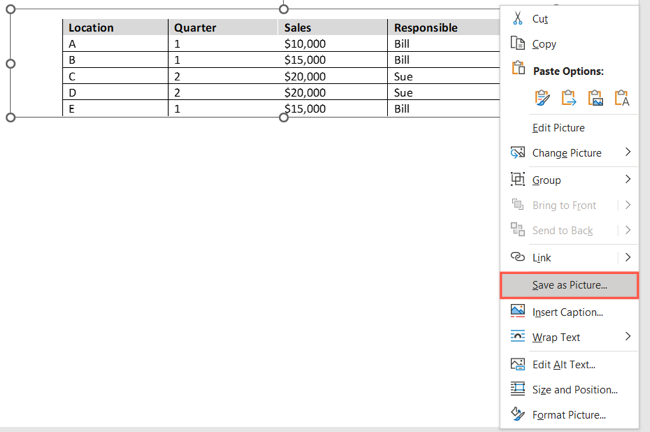Click the Location header cell

(x=115, y=27)
